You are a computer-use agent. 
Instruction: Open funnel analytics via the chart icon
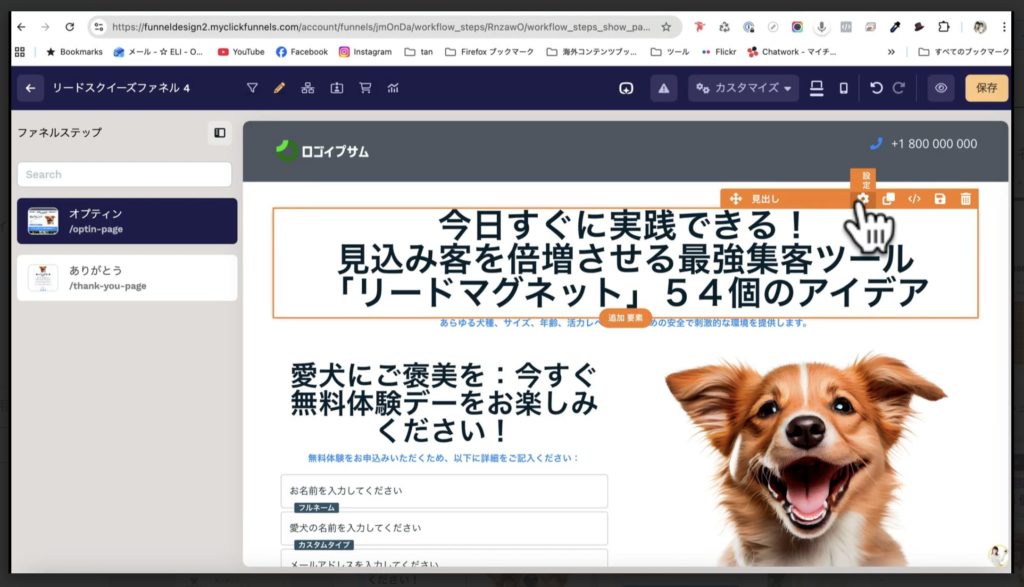tap(393, 88)
